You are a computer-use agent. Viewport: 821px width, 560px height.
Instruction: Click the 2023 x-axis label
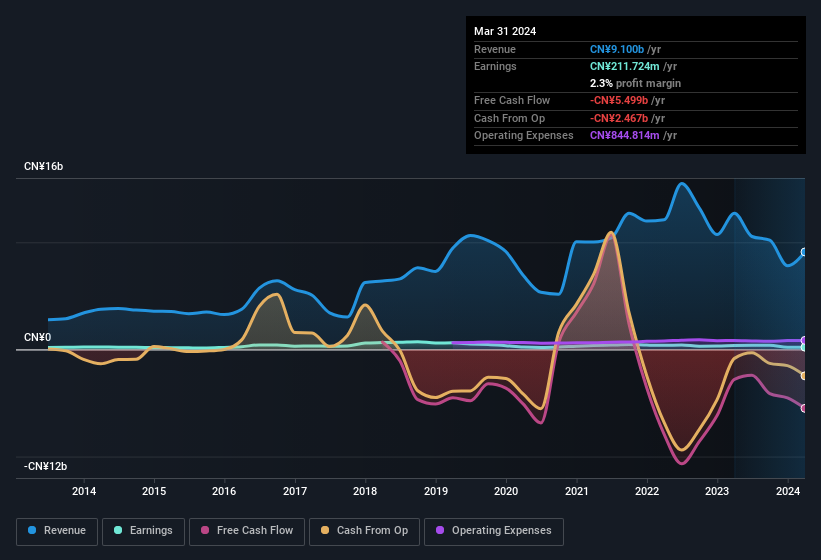[x=717, y=491]
